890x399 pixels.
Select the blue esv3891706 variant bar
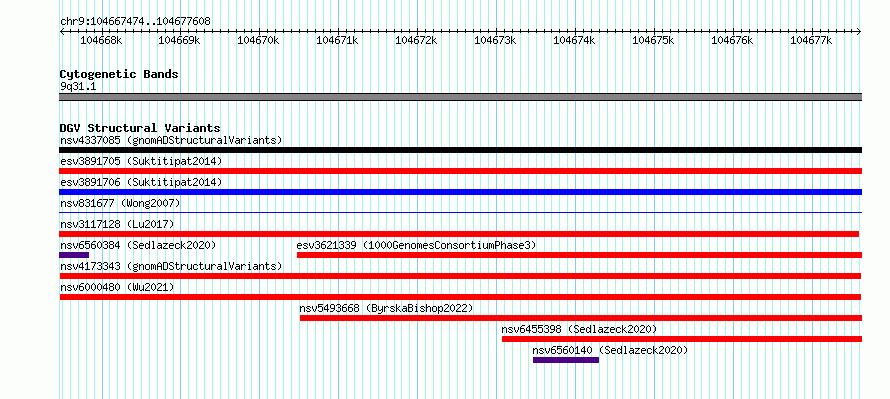tap(460, 192)
